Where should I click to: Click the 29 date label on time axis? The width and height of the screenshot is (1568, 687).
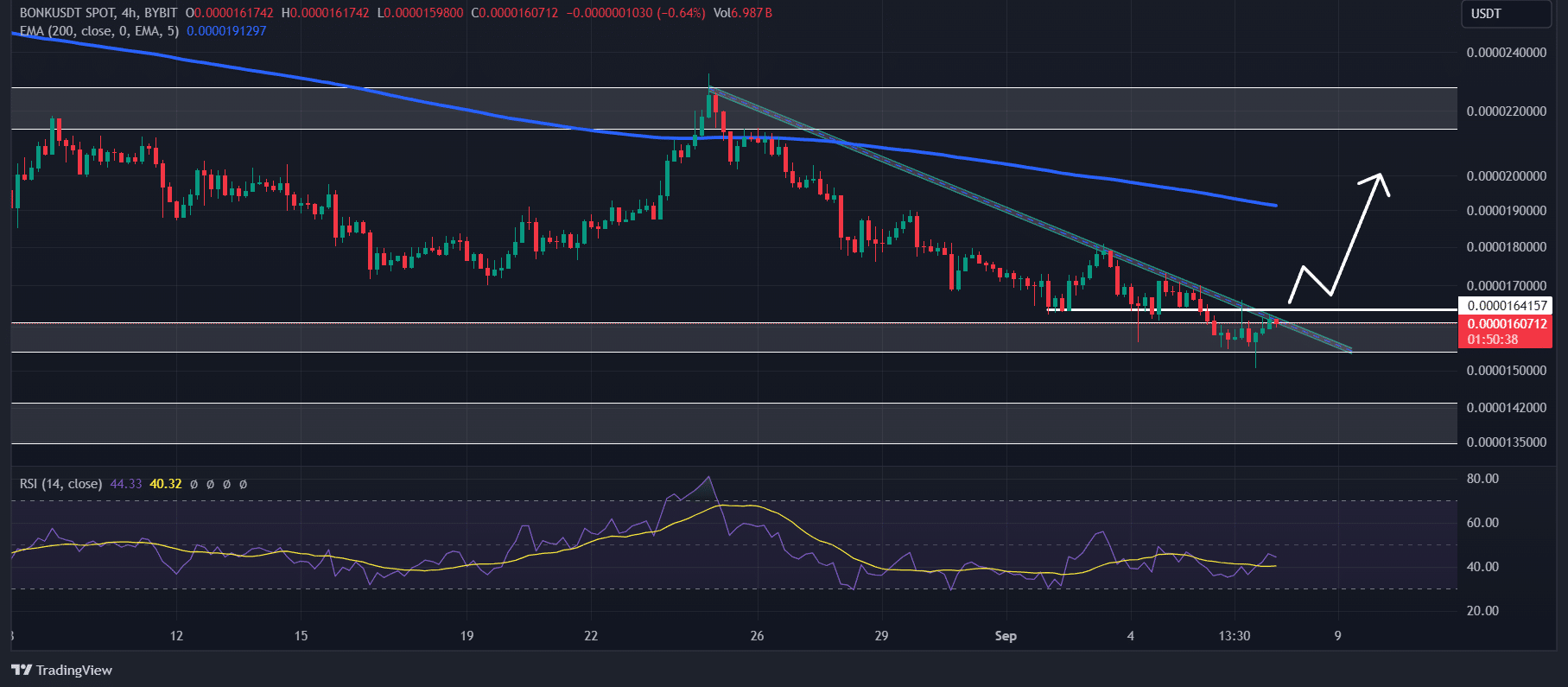[881, 636]
